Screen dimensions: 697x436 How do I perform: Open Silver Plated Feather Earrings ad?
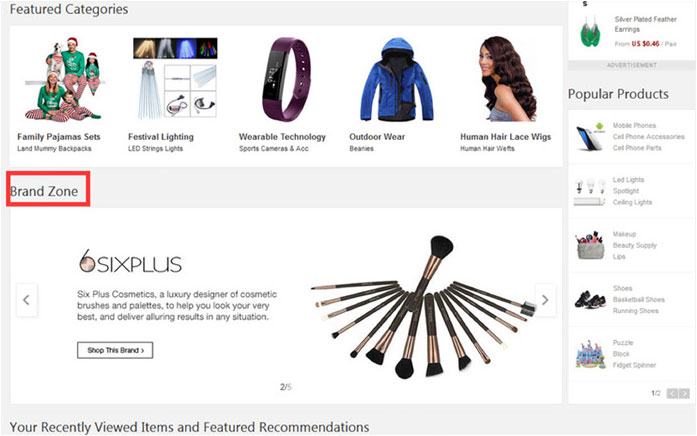(645, 24)
